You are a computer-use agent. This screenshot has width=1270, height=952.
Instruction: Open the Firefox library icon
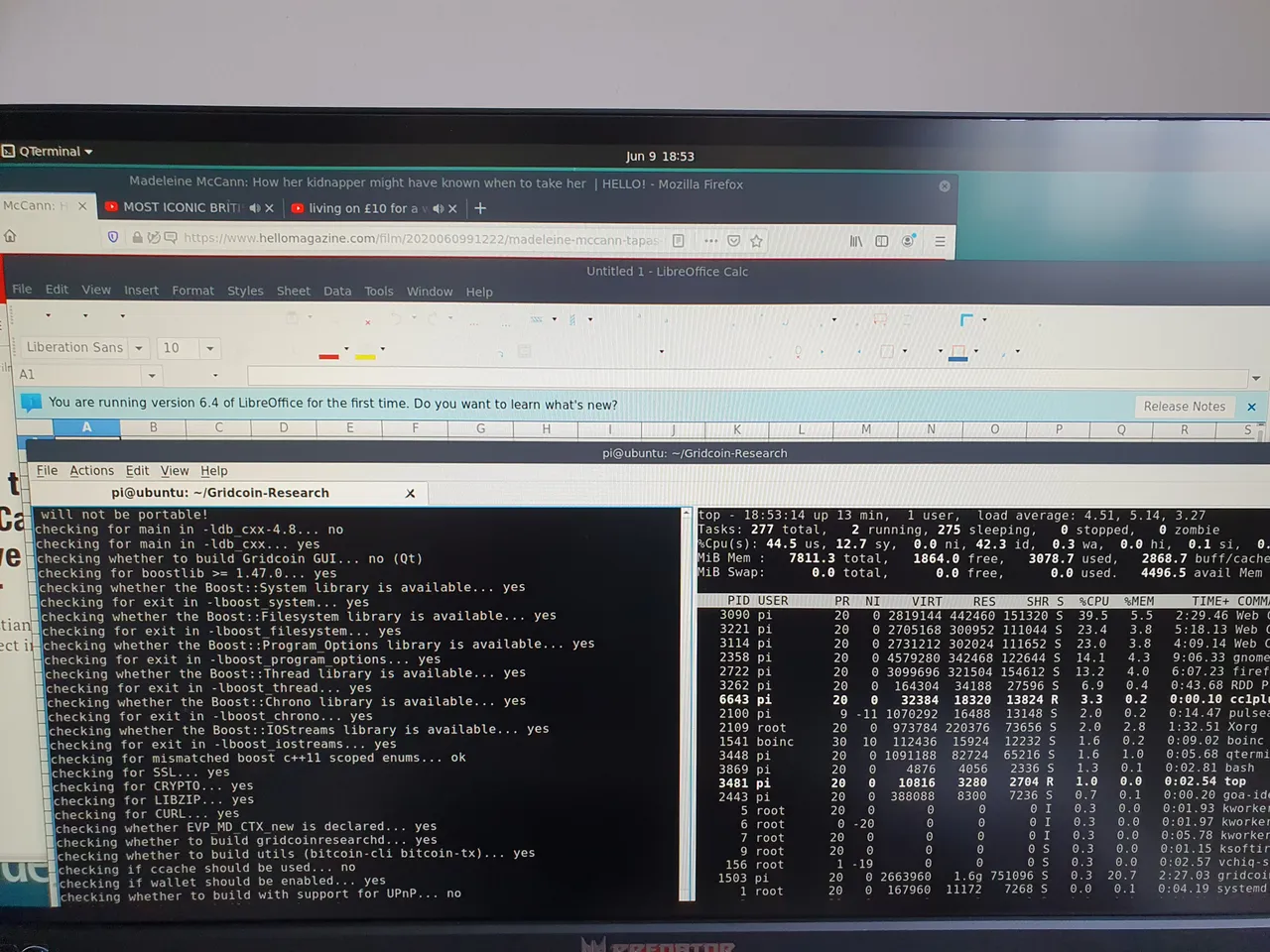click(x=855, y=241)
